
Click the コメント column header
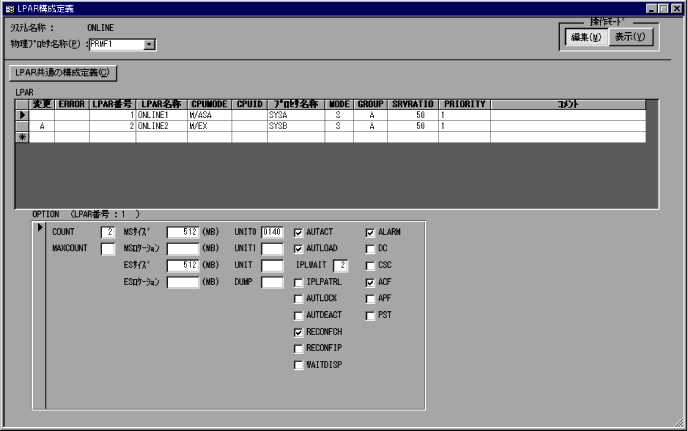point(568,104)
